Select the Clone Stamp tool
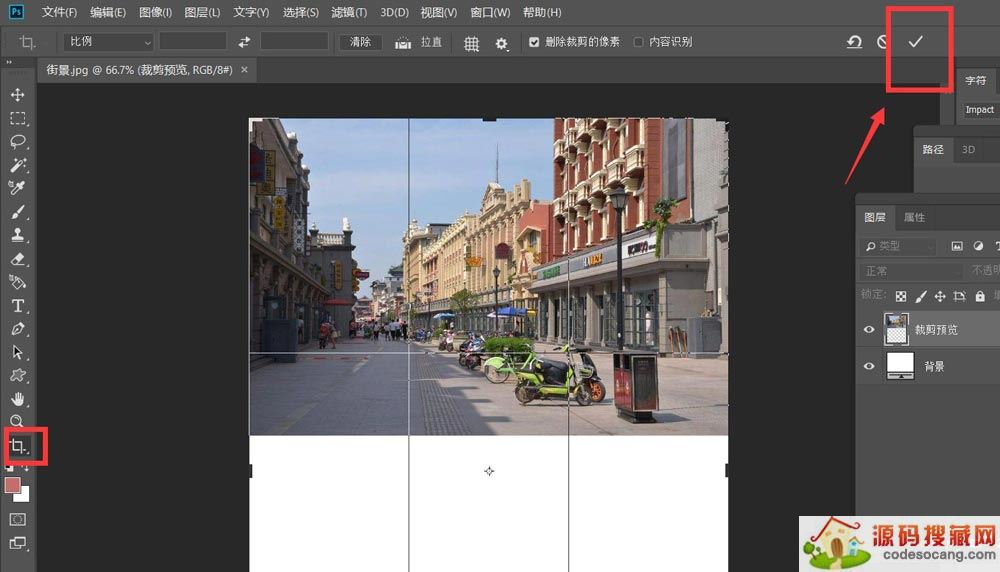This screenshot has width=1000, height=572. pos(18,235)
